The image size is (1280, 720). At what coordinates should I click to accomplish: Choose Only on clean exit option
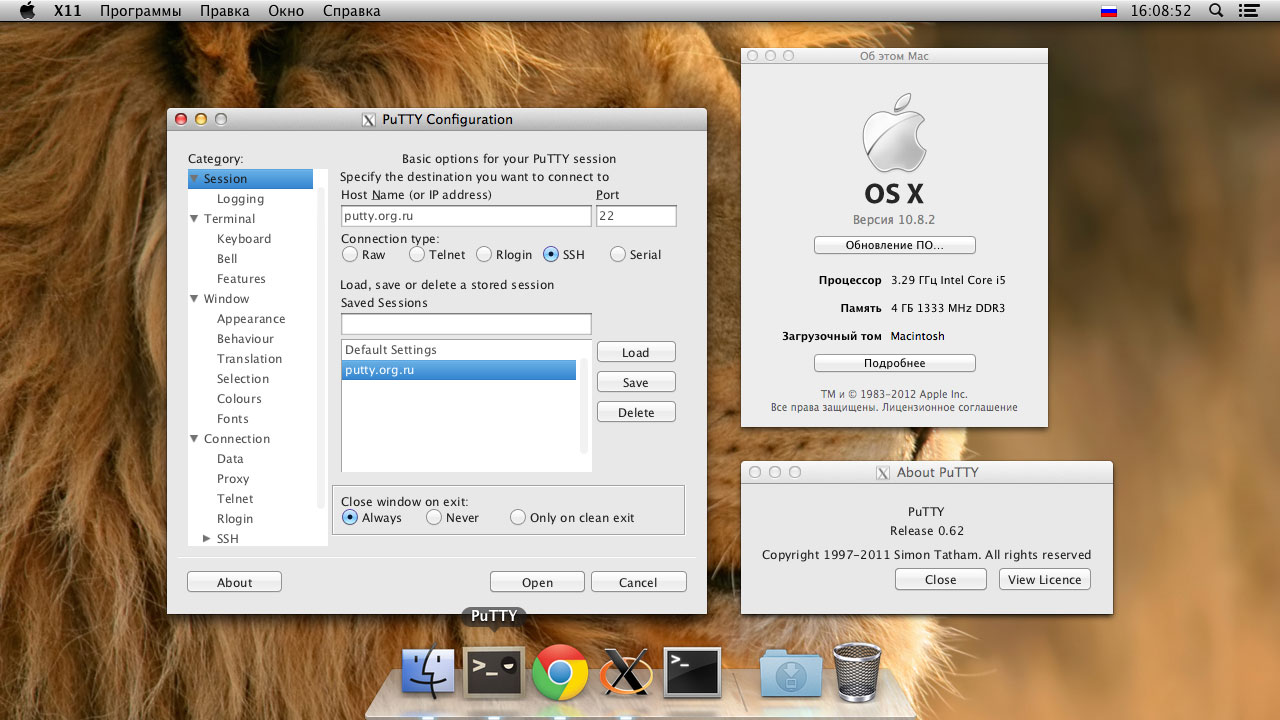click(x=518, y=517)
